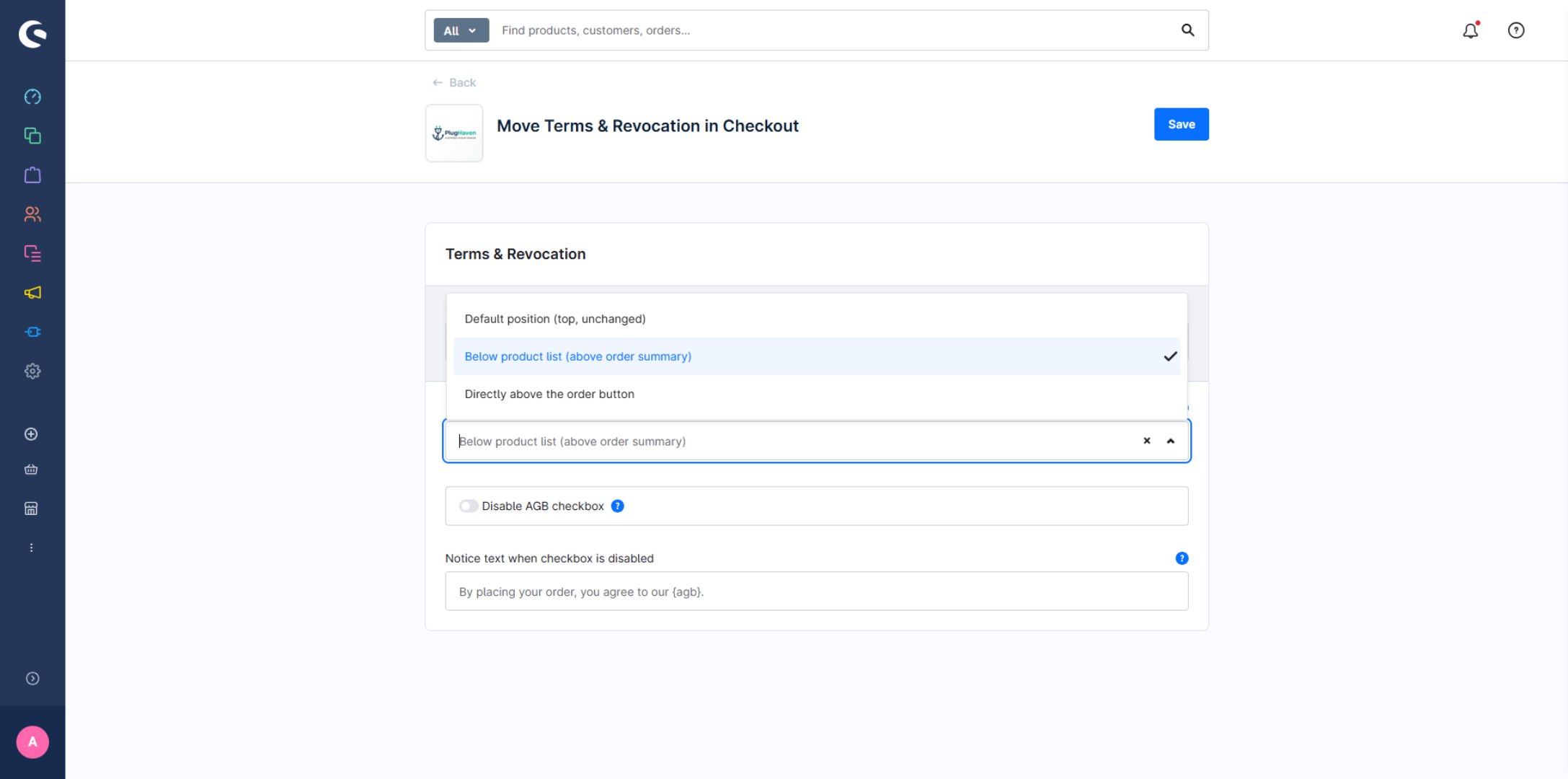The width and height of the screenshot is (1568, 779).
Task: Toggle Disable AGB checkbox switch
Action: coord(469,506)
